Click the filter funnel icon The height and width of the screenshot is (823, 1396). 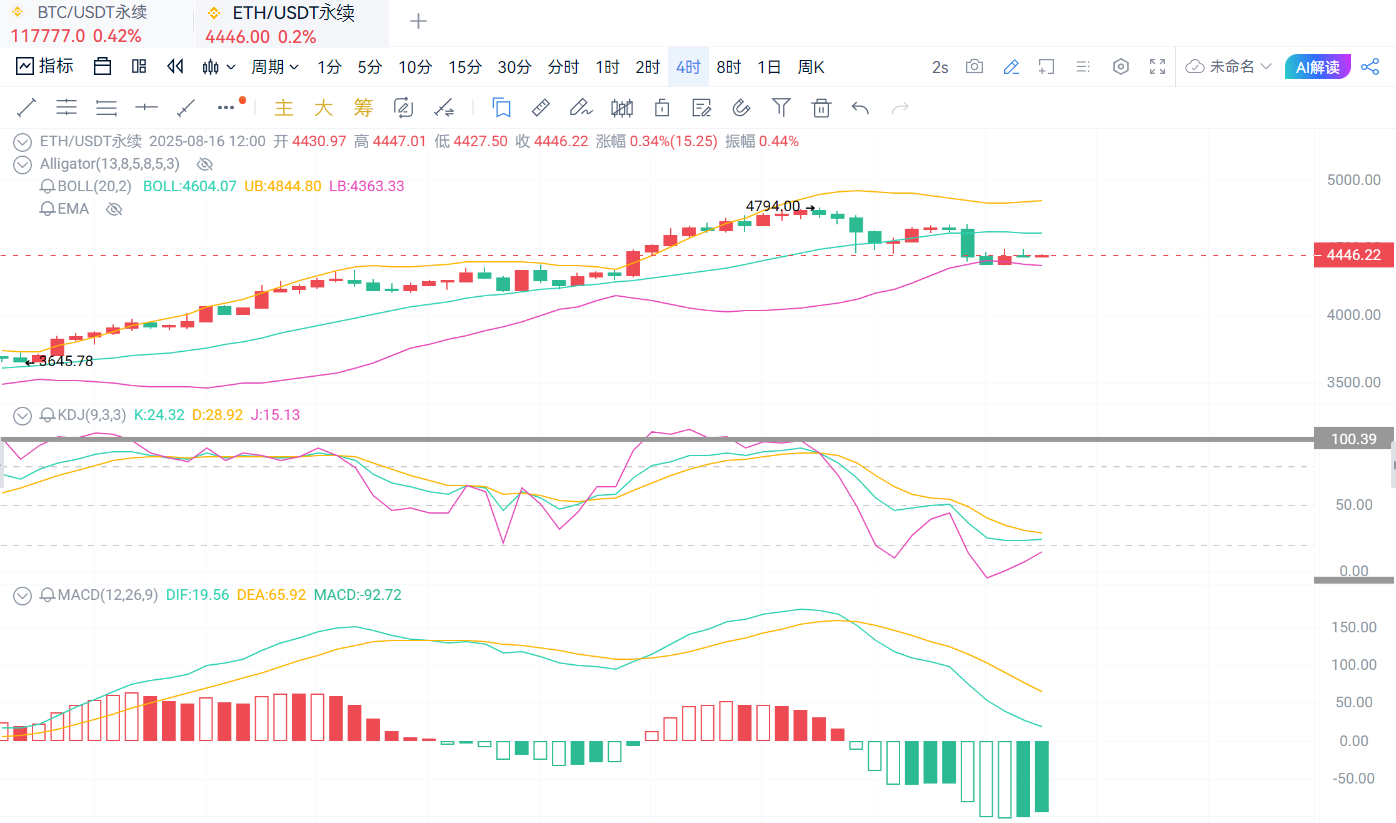point(781,107)
